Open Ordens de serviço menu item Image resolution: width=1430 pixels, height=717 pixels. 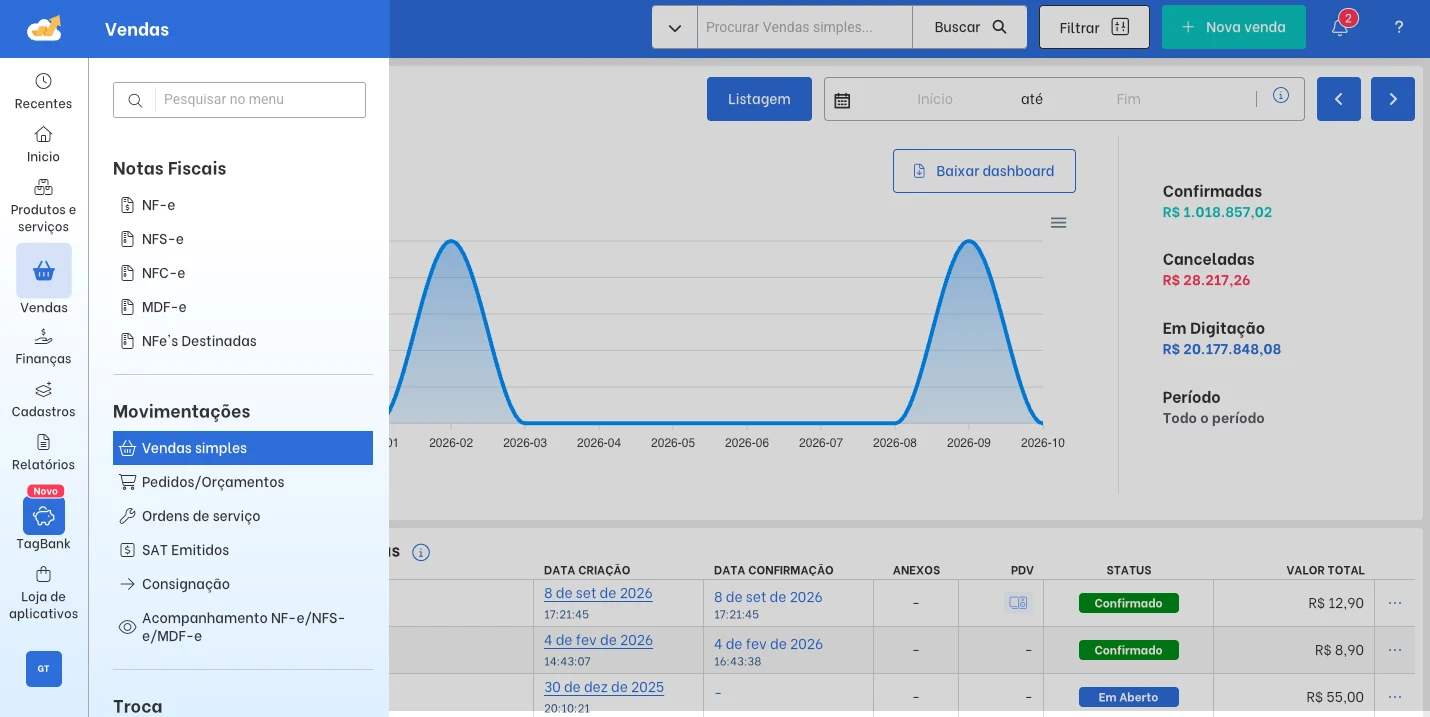[x=243, y=516]
